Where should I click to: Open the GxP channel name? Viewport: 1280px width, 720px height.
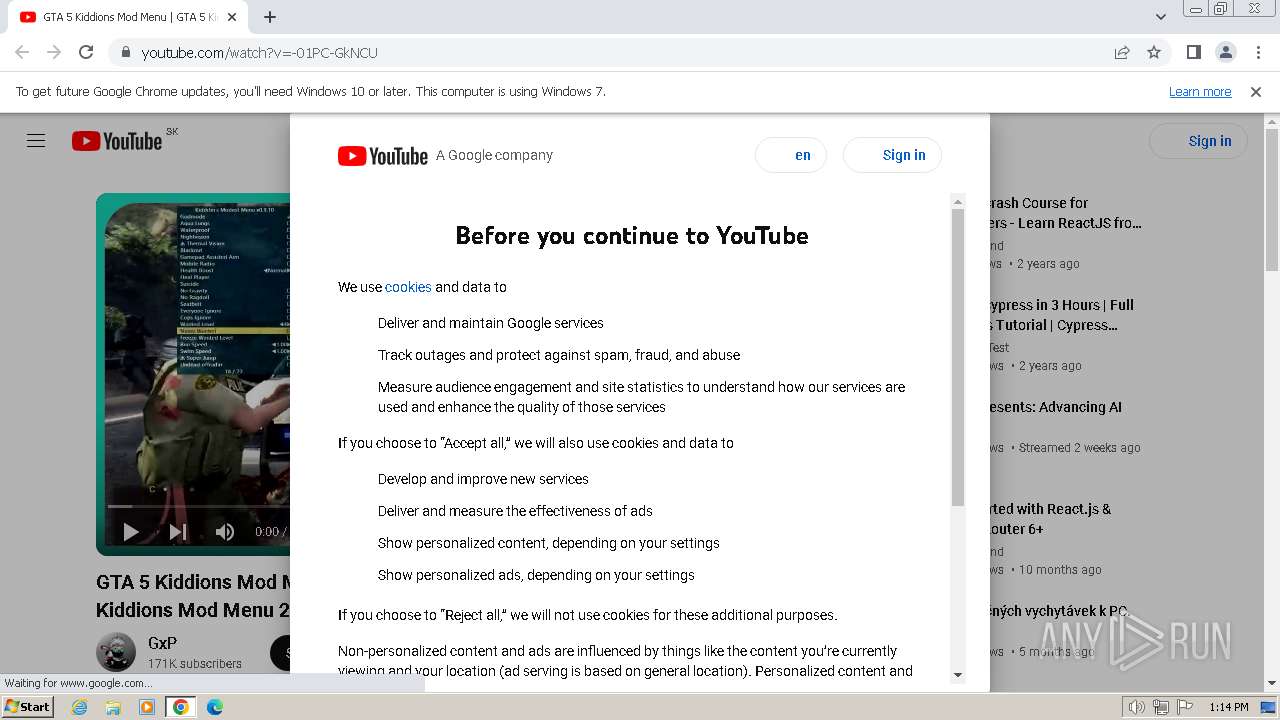pos(162,643)
